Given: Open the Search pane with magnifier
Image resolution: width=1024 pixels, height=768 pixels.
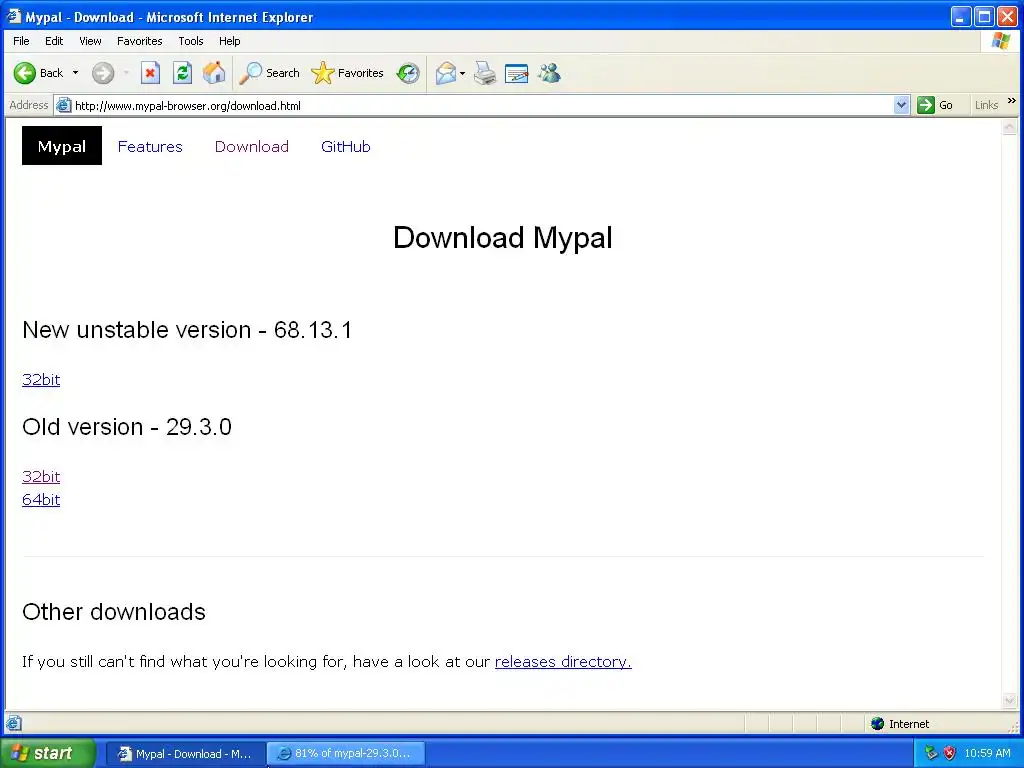Looking at the screenshot, I should tap(269, 73).
